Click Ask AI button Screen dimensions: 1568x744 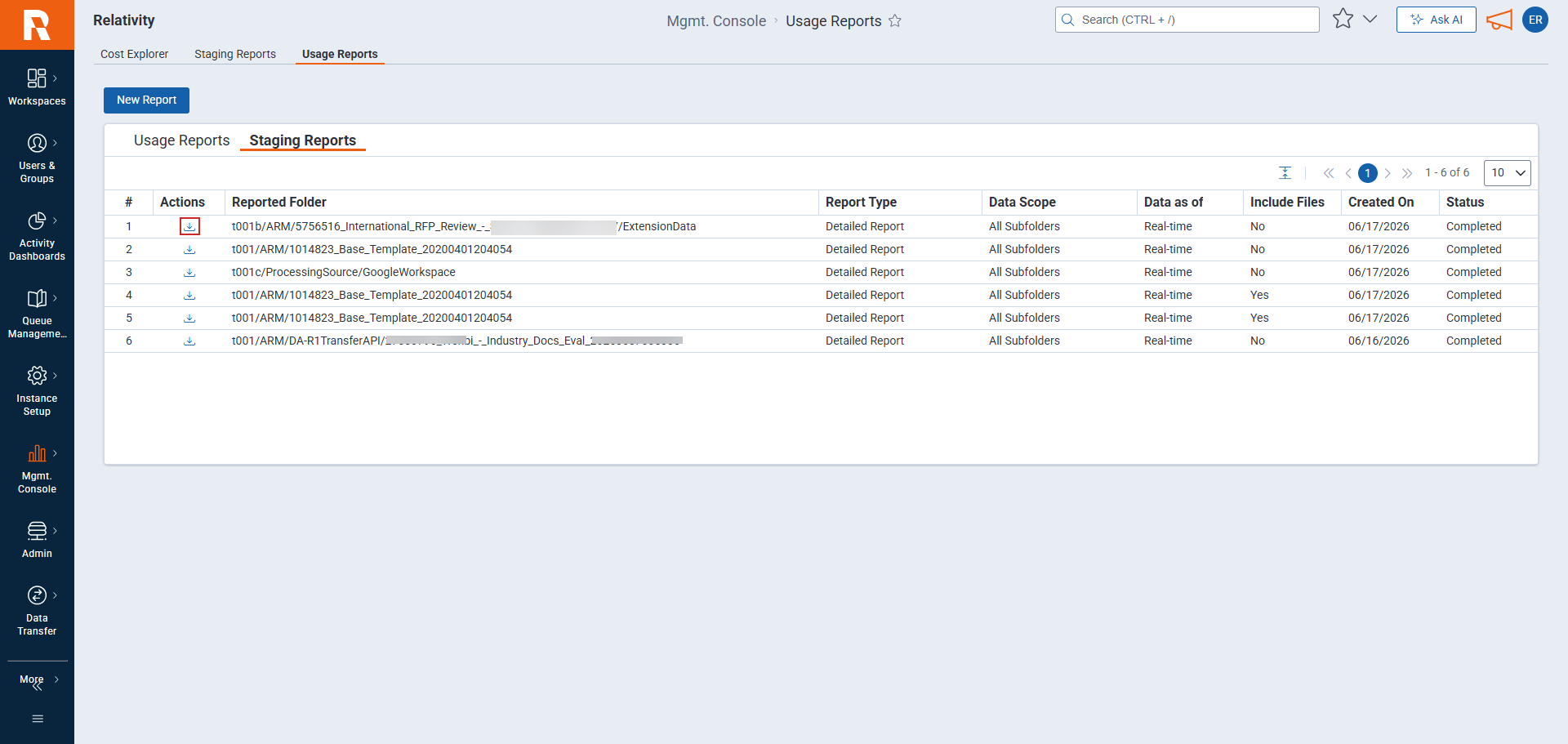click(x=1436, y=20)
